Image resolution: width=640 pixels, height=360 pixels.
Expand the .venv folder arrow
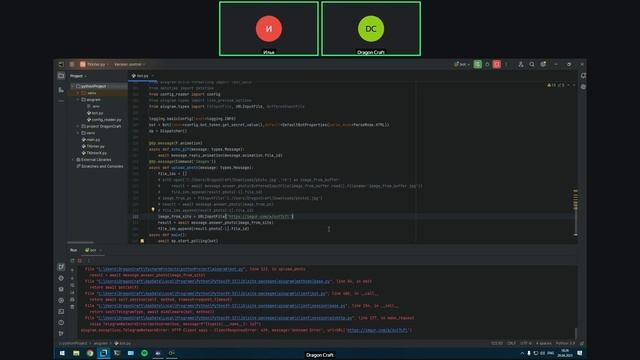pyautogui.click(x=78, y=93)
